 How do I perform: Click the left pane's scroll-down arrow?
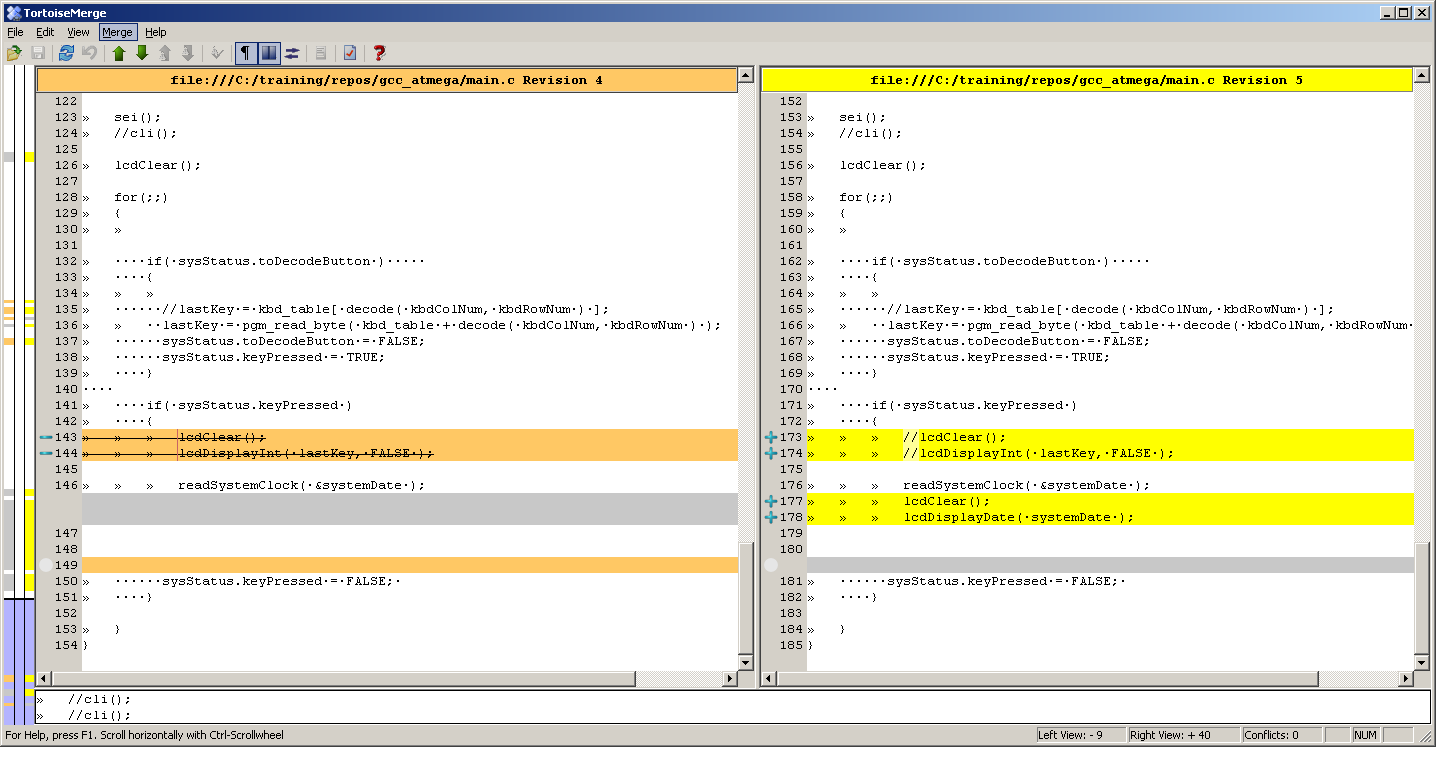(744, 662)
